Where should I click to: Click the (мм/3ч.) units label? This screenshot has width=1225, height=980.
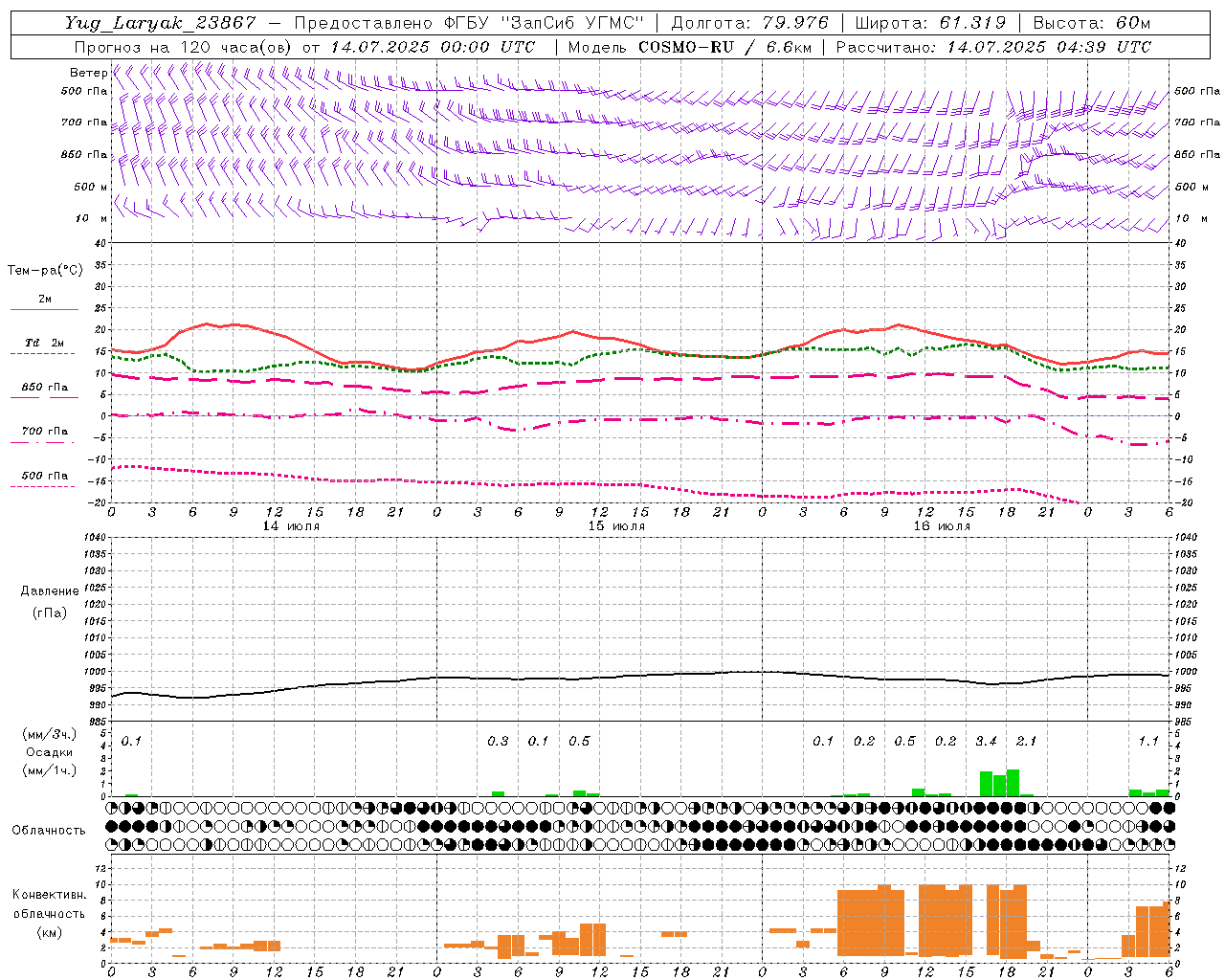click(50, 734)
